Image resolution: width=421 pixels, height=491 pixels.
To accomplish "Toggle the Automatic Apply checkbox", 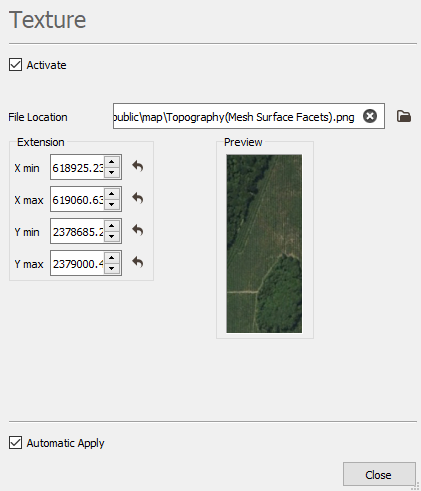I will pyautogui.click(x=15, y=443).
